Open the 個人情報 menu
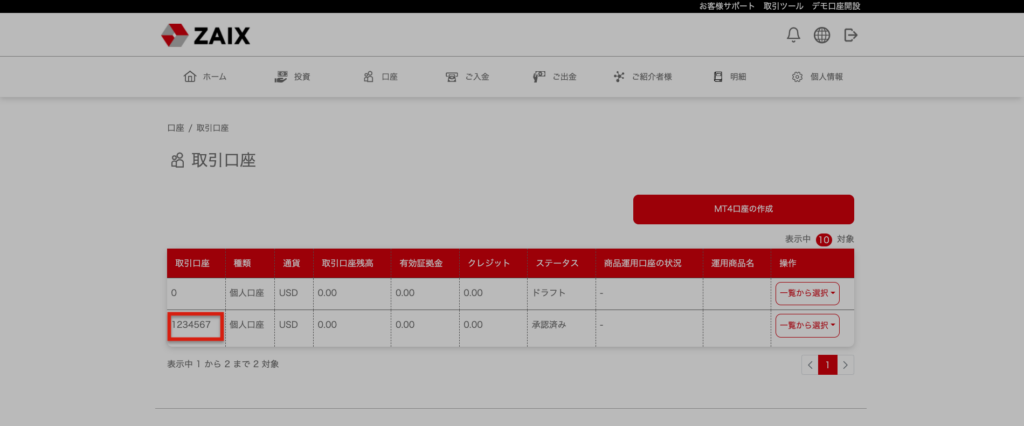The height and width of the screenshot is (426, 1024). tap(825, 77)
